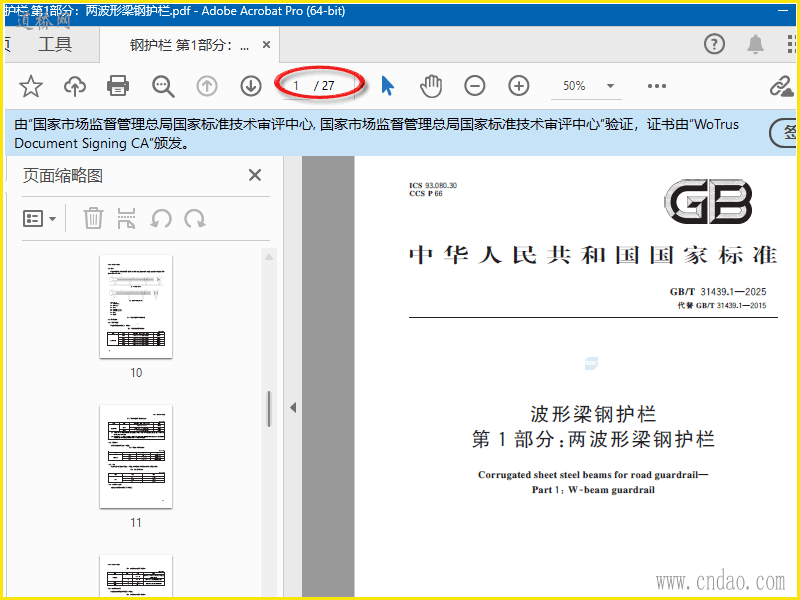The image size is (800, 600).
Task: Select page 10 thumbnail
Action: (136, 307)
